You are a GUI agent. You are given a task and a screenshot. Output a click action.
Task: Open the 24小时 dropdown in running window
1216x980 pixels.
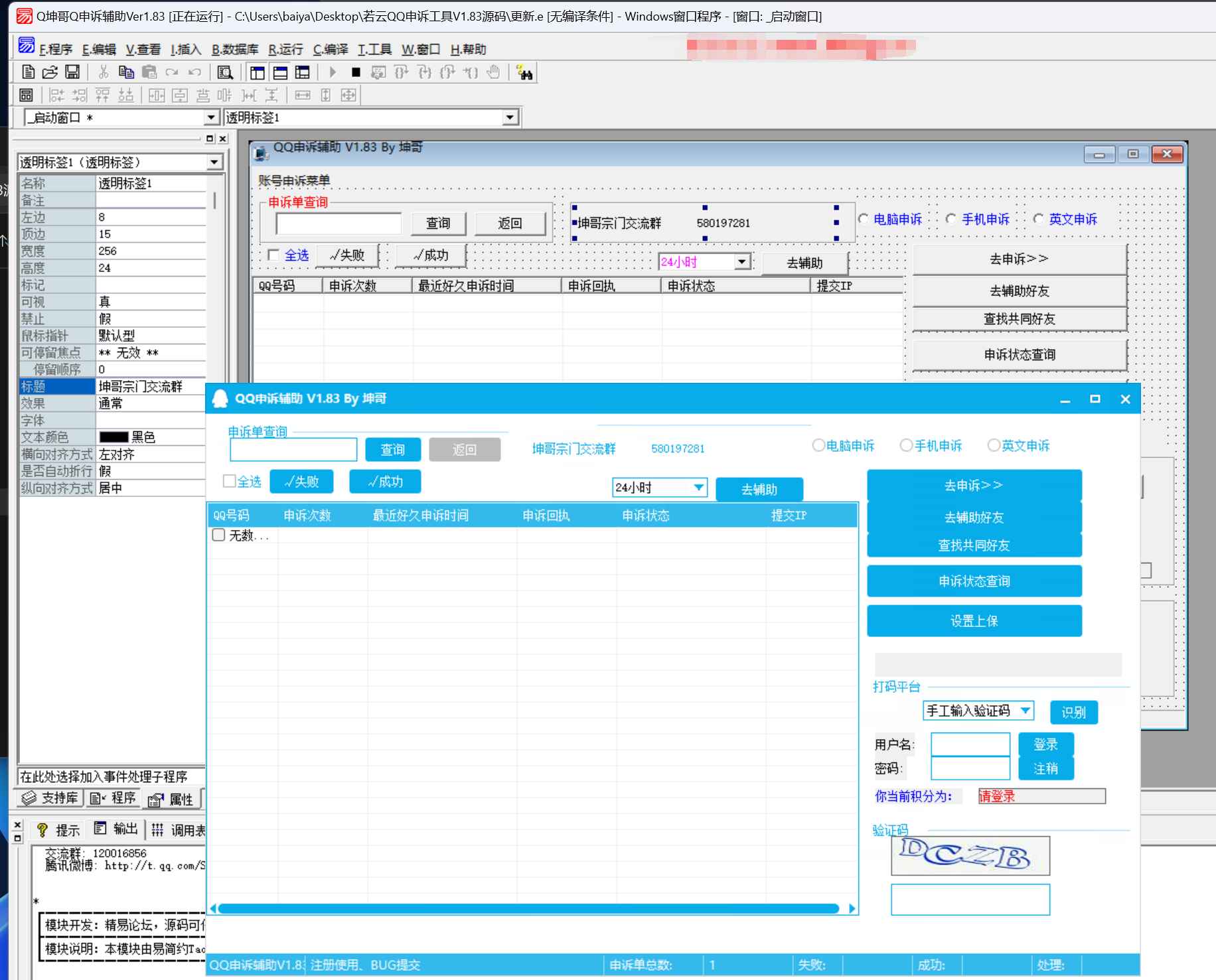pyautogui.click(x=698, y=488)
